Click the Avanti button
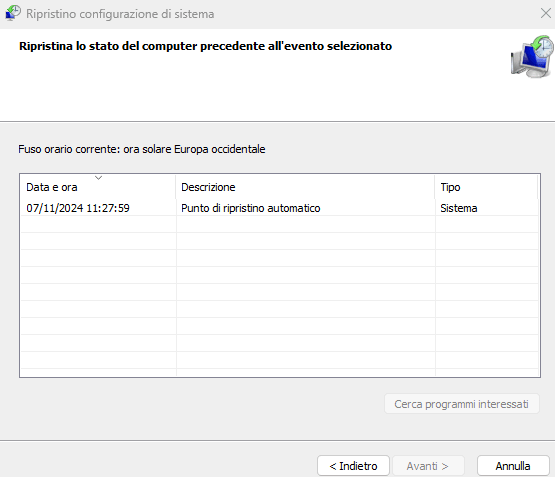This screenshot has height=477, width=555. [x=428, y=466]
